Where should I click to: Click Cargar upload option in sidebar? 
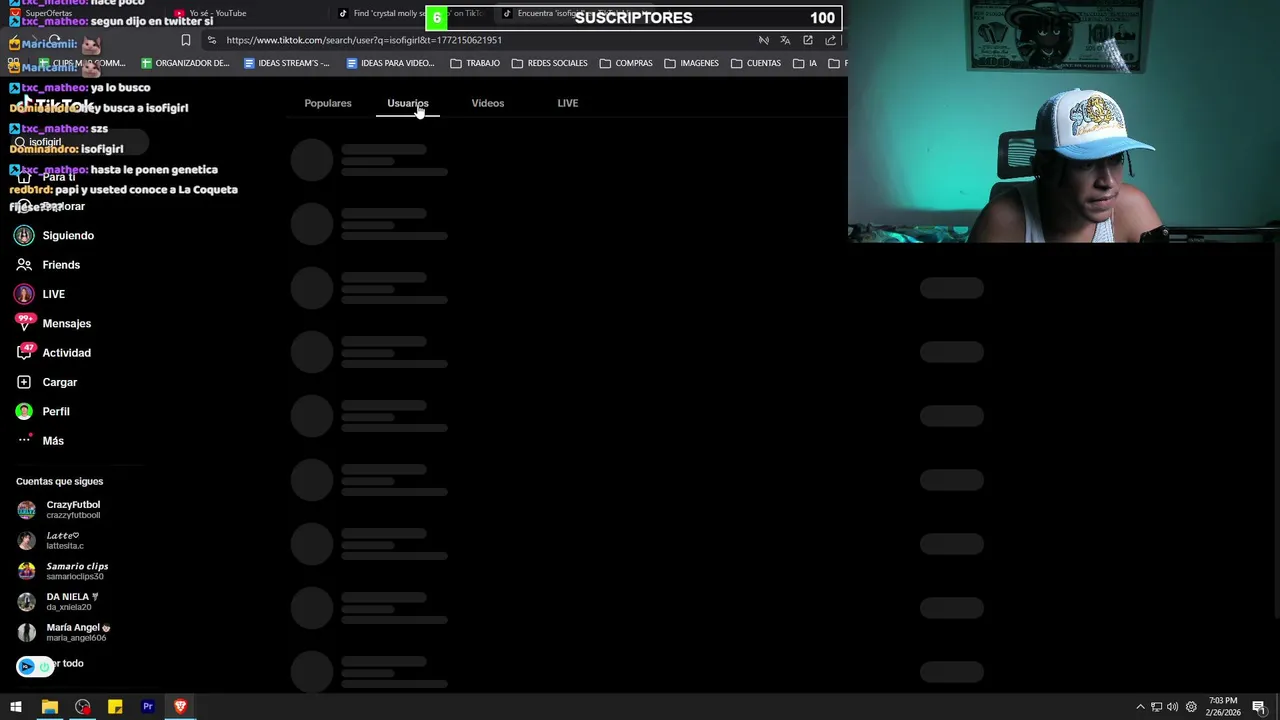(46, 382)
